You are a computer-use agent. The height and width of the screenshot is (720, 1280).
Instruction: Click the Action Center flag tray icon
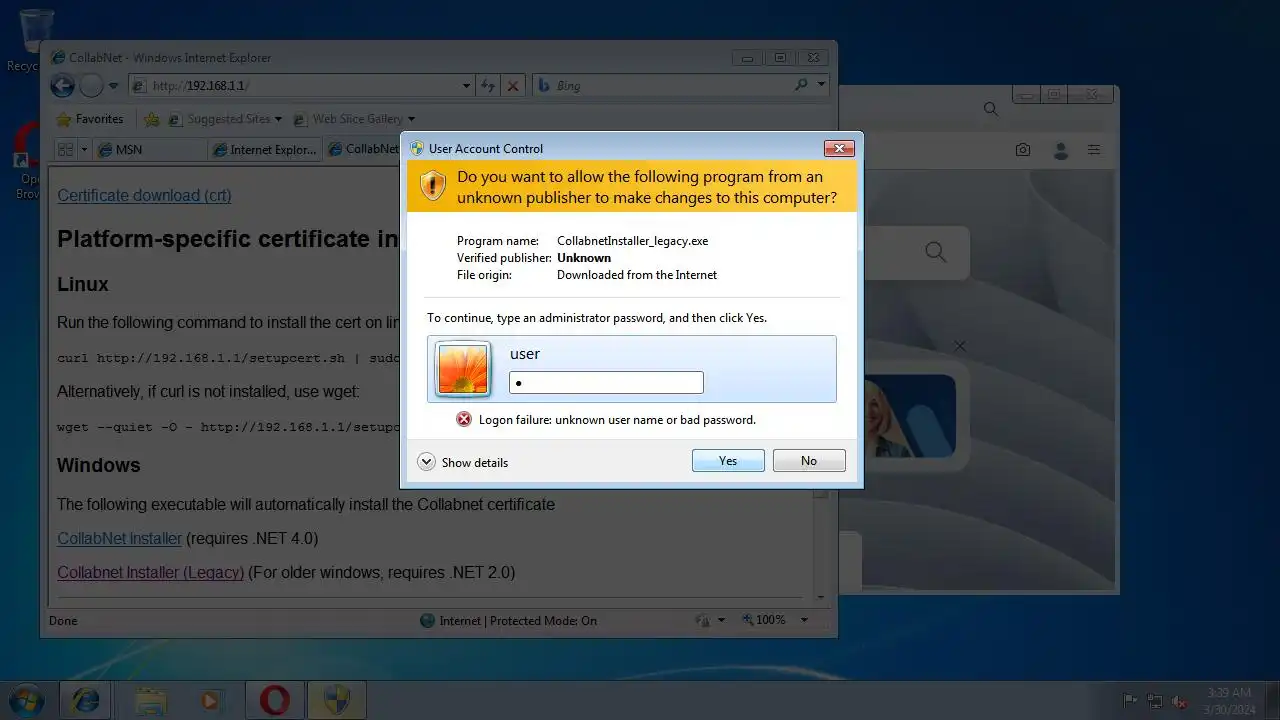(1130, 700)
